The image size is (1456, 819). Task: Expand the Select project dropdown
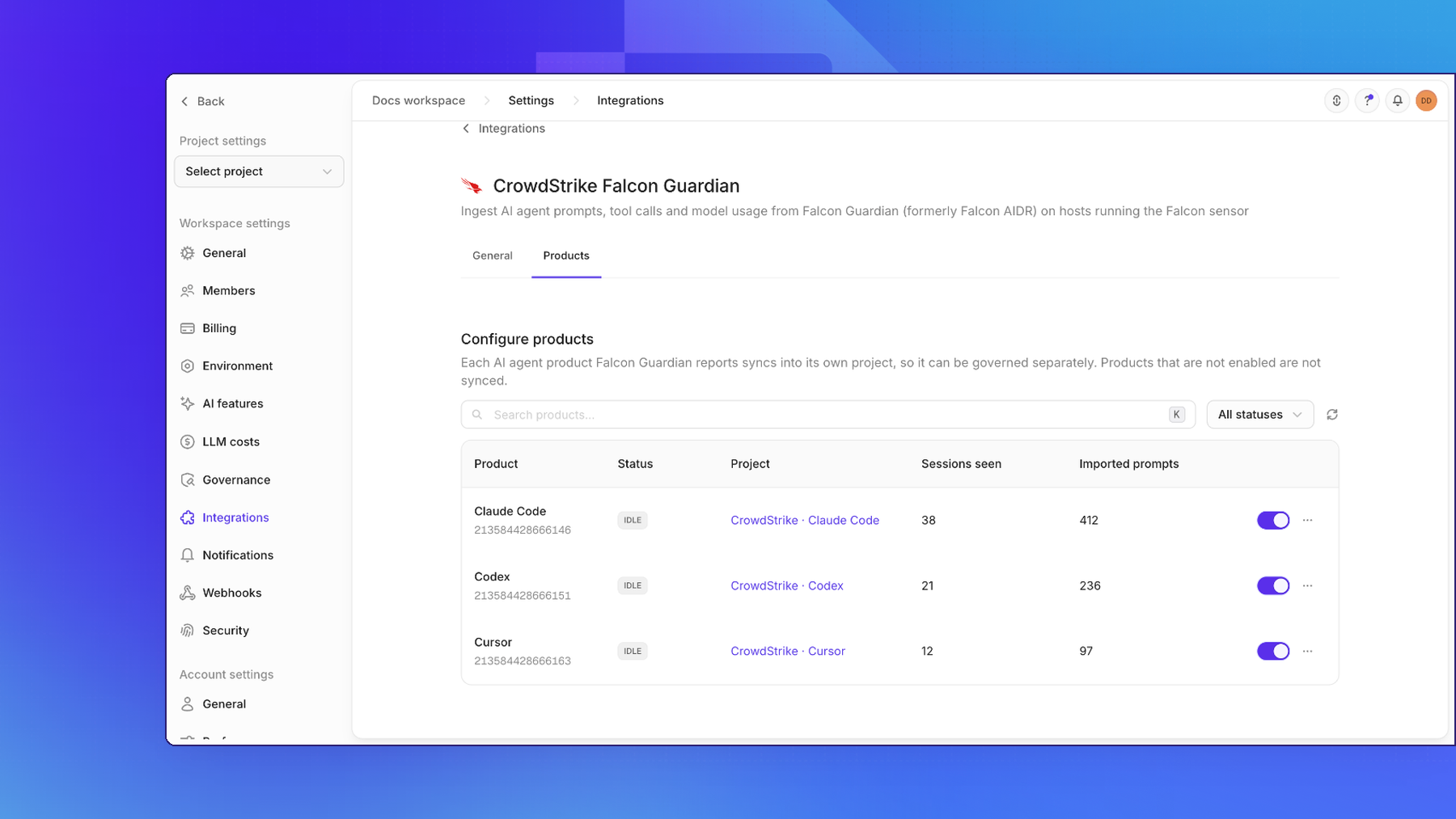click(x=259, y=171)
